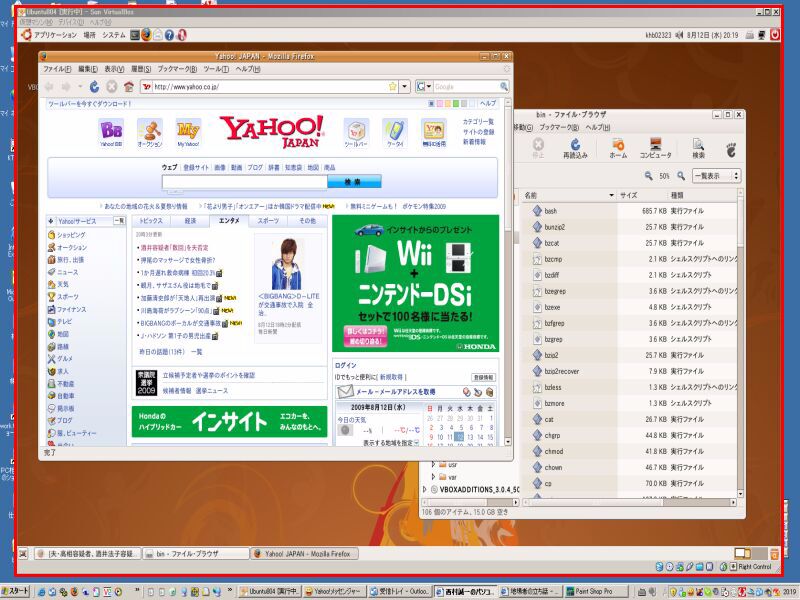Switch to the スポーツ news tab
This screenshot has width=800, height=600.
click(268, 221)
